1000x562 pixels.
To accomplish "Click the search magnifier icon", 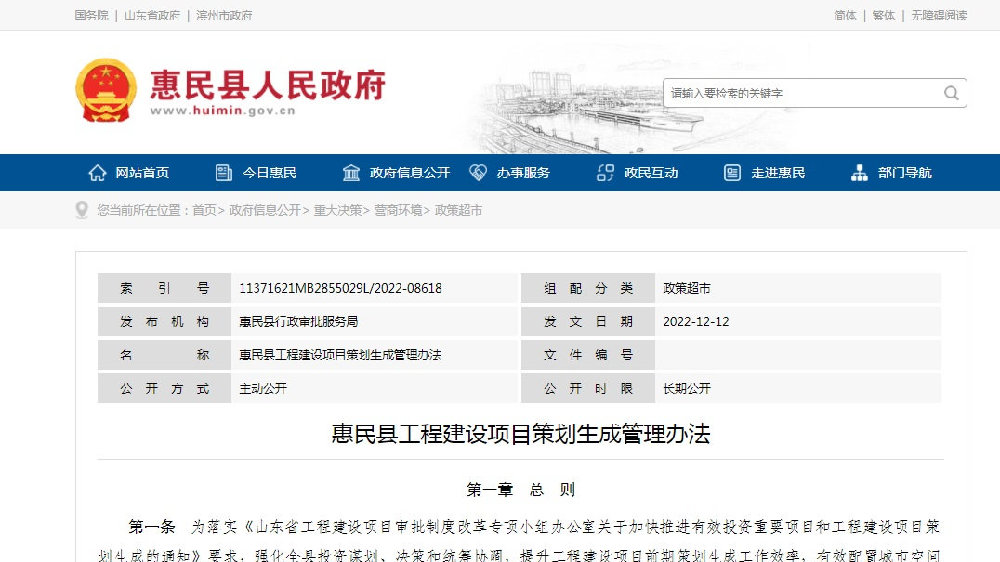I will tap(951, 93).
